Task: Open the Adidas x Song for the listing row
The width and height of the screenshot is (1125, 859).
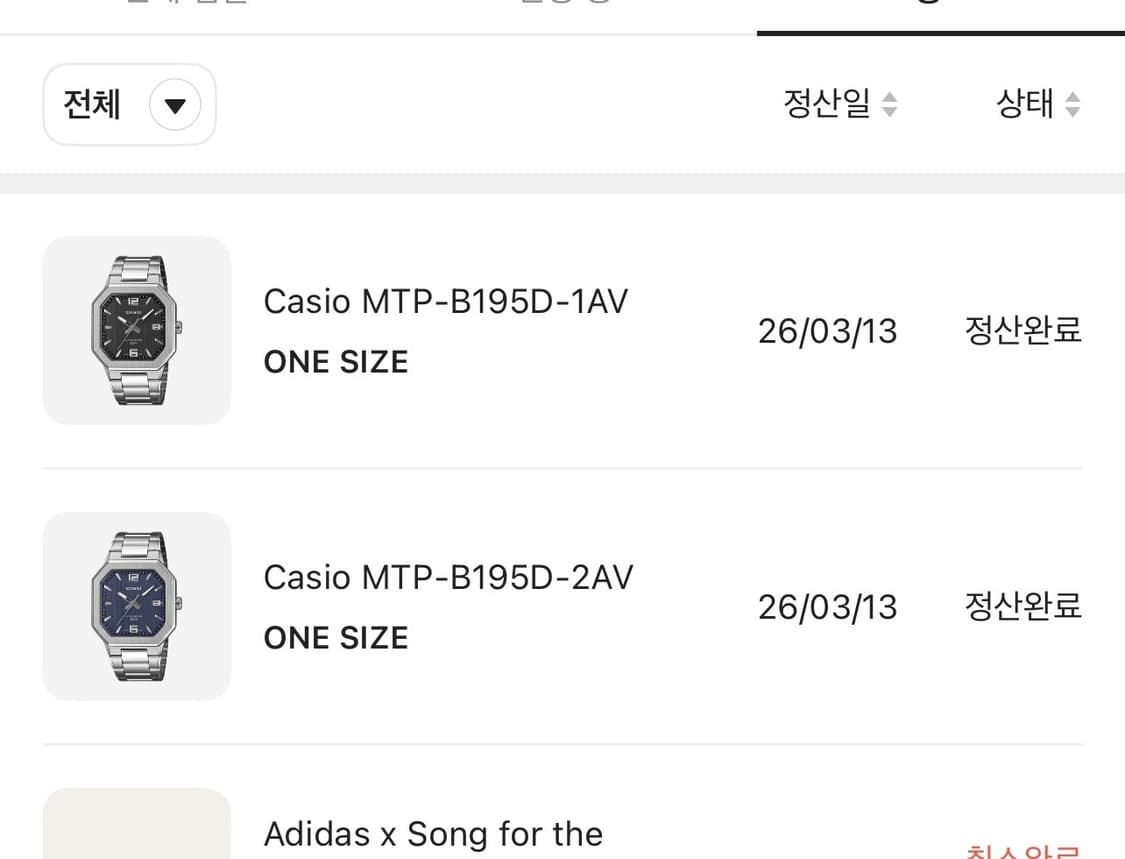Action: point(432,833)
